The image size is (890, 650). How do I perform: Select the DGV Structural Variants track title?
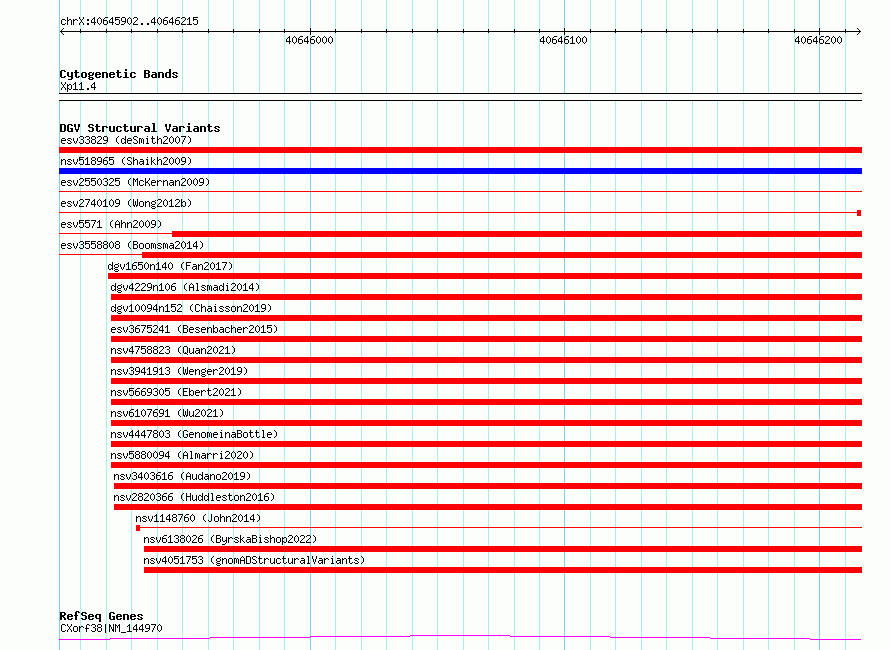coord(139,128)
